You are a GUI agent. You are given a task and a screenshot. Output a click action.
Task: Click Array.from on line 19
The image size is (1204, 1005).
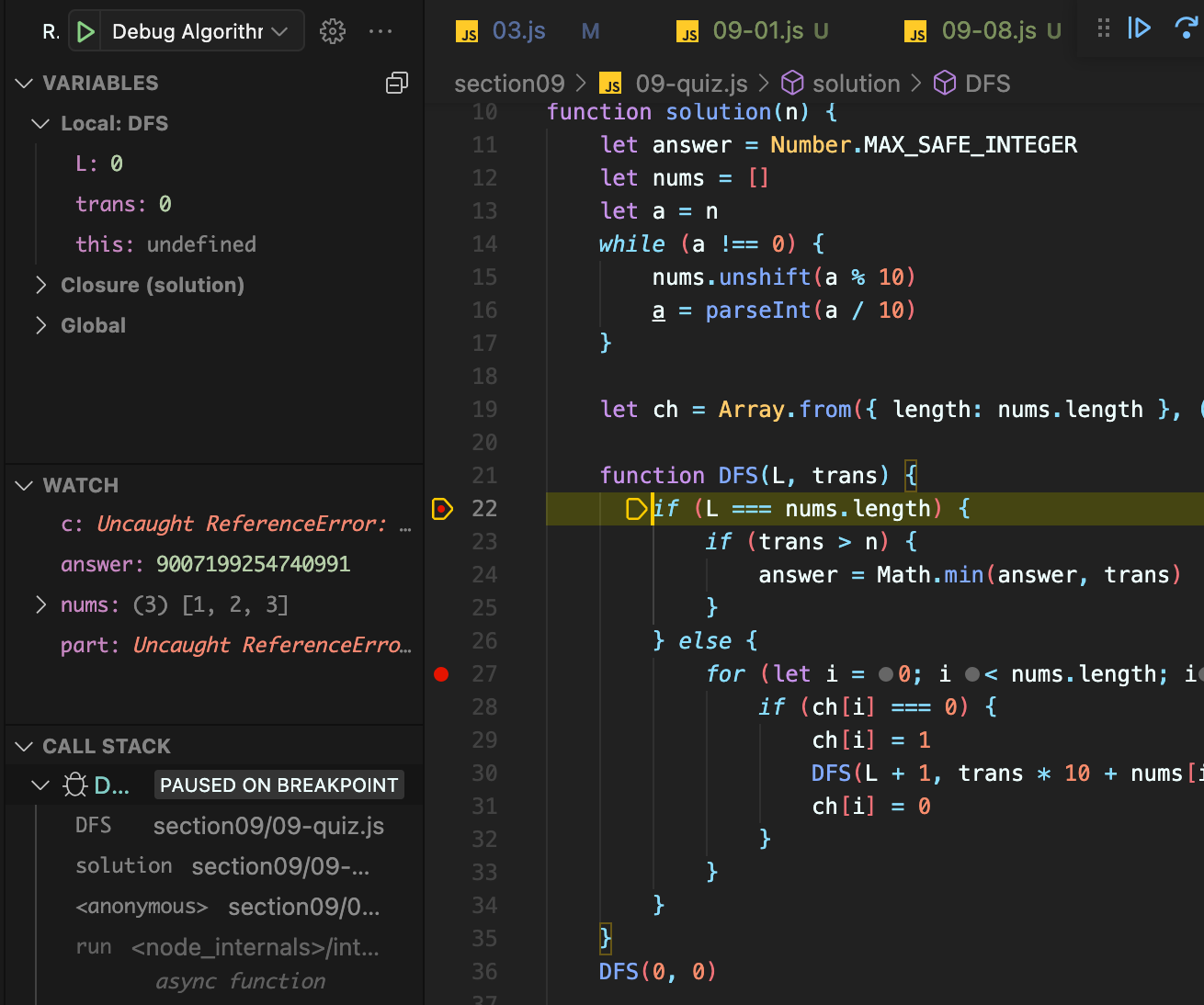785,410
